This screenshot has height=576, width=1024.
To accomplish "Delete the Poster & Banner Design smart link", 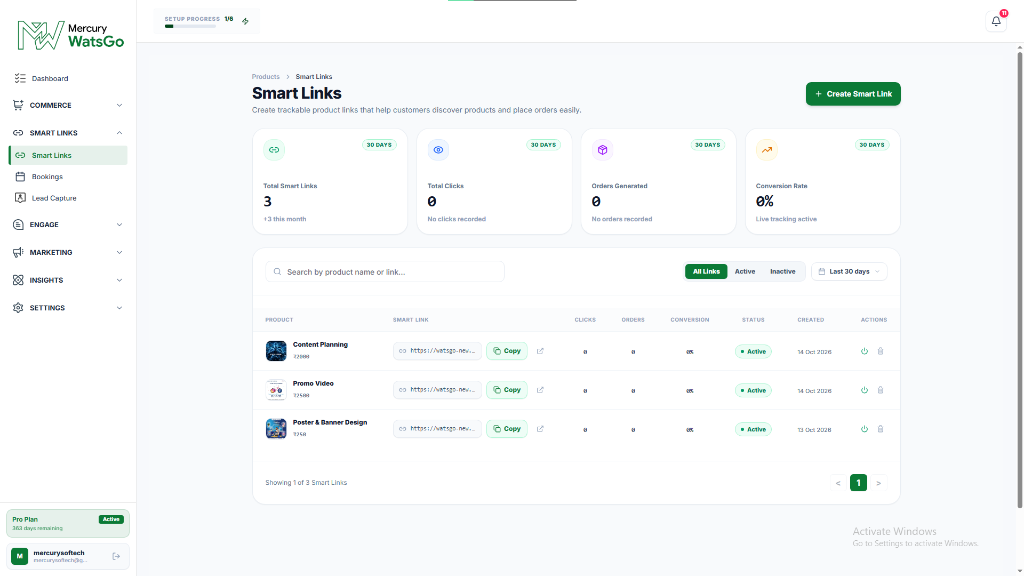I will (x=880, y=429).
